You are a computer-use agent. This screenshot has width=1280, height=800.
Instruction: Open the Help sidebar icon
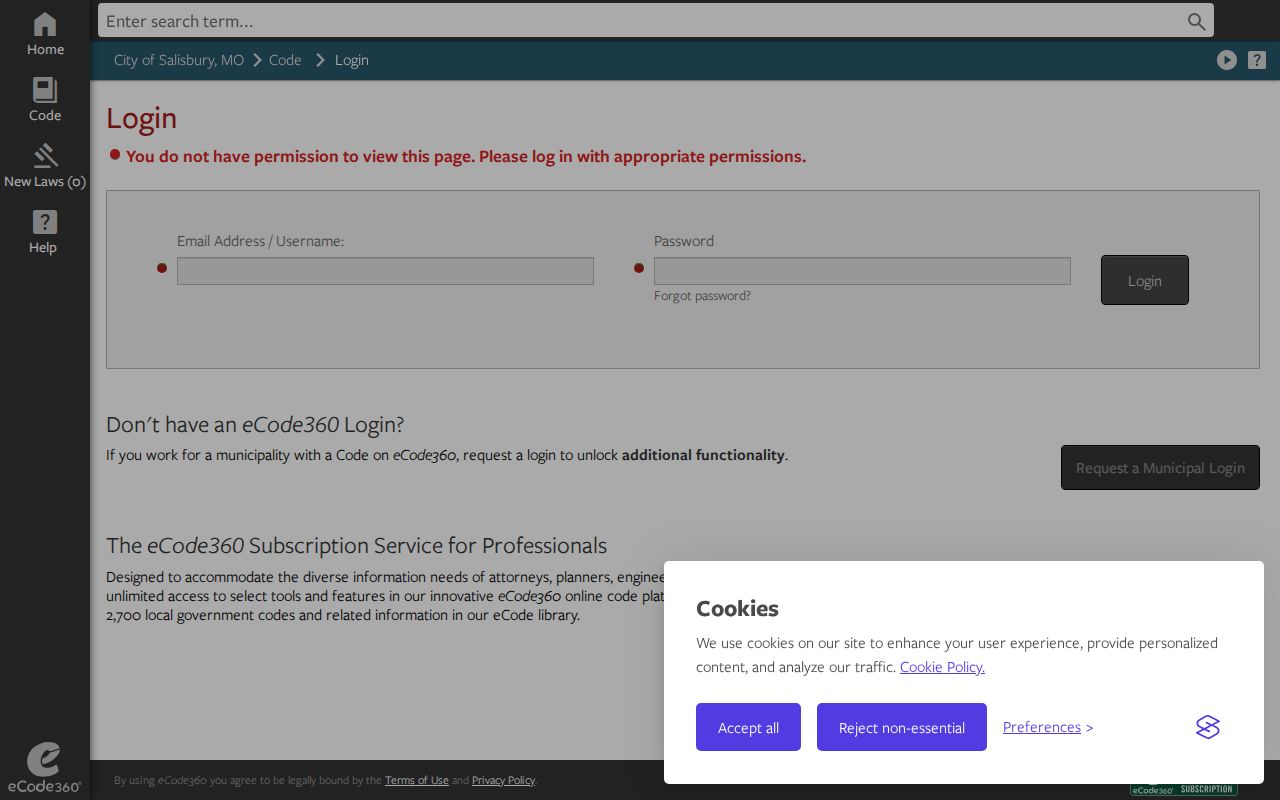(x=45, y=232)
